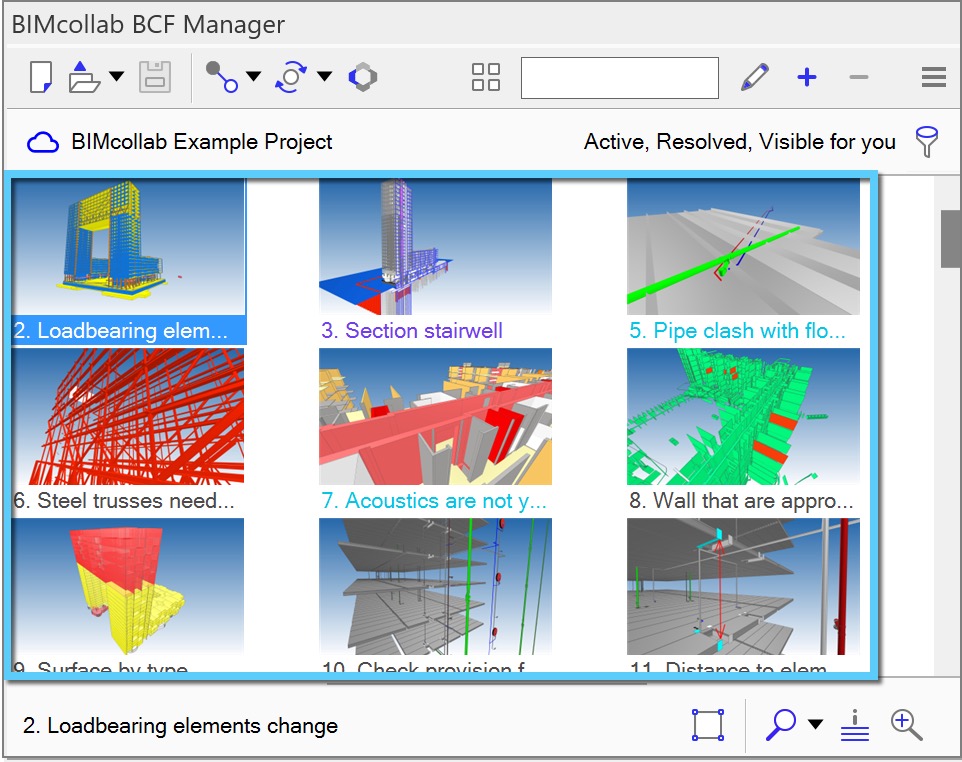962x762 pixels.
Task: Edit the selected issue with pencil icon
Action: (755, 77)
